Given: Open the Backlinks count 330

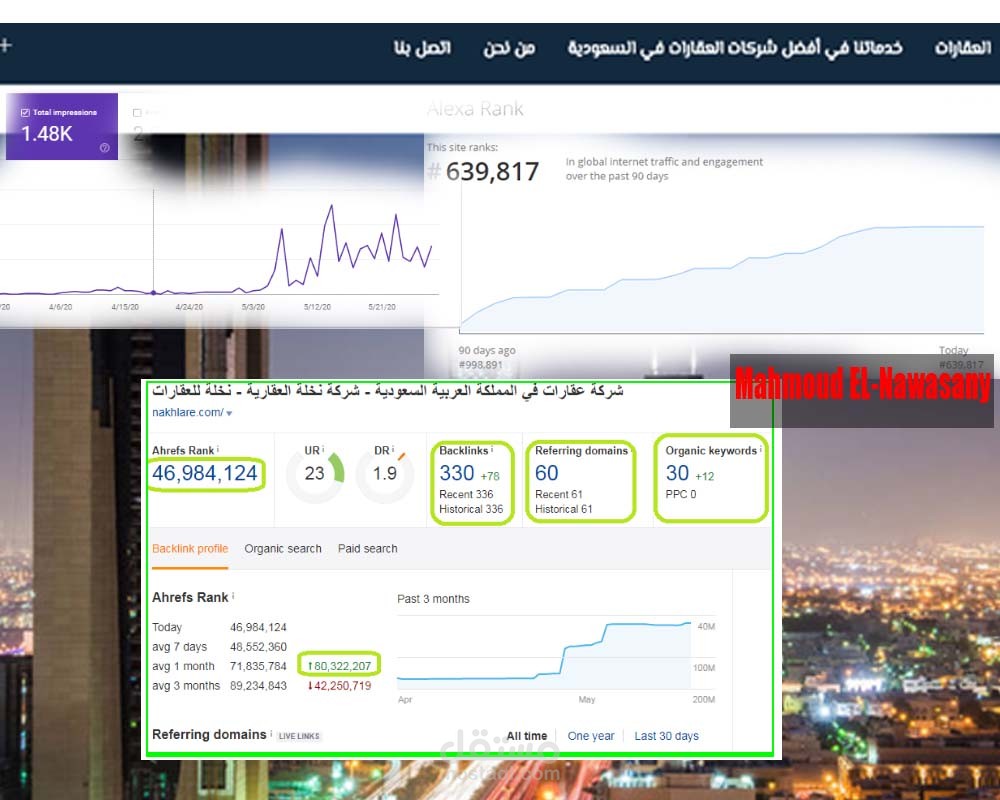Looking at the screenshot, I should tap(457, 473).
